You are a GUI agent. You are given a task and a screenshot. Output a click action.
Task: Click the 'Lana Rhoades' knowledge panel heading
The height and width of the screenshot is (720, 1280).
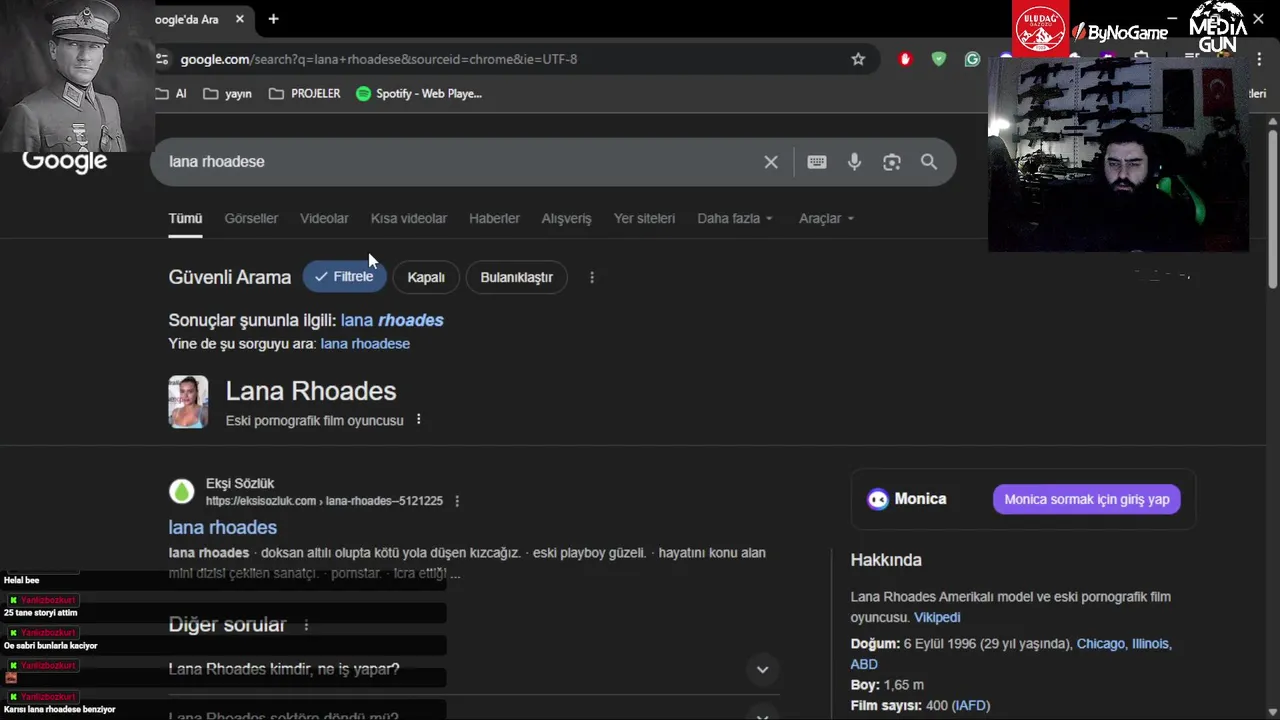[x=311, y=391]
